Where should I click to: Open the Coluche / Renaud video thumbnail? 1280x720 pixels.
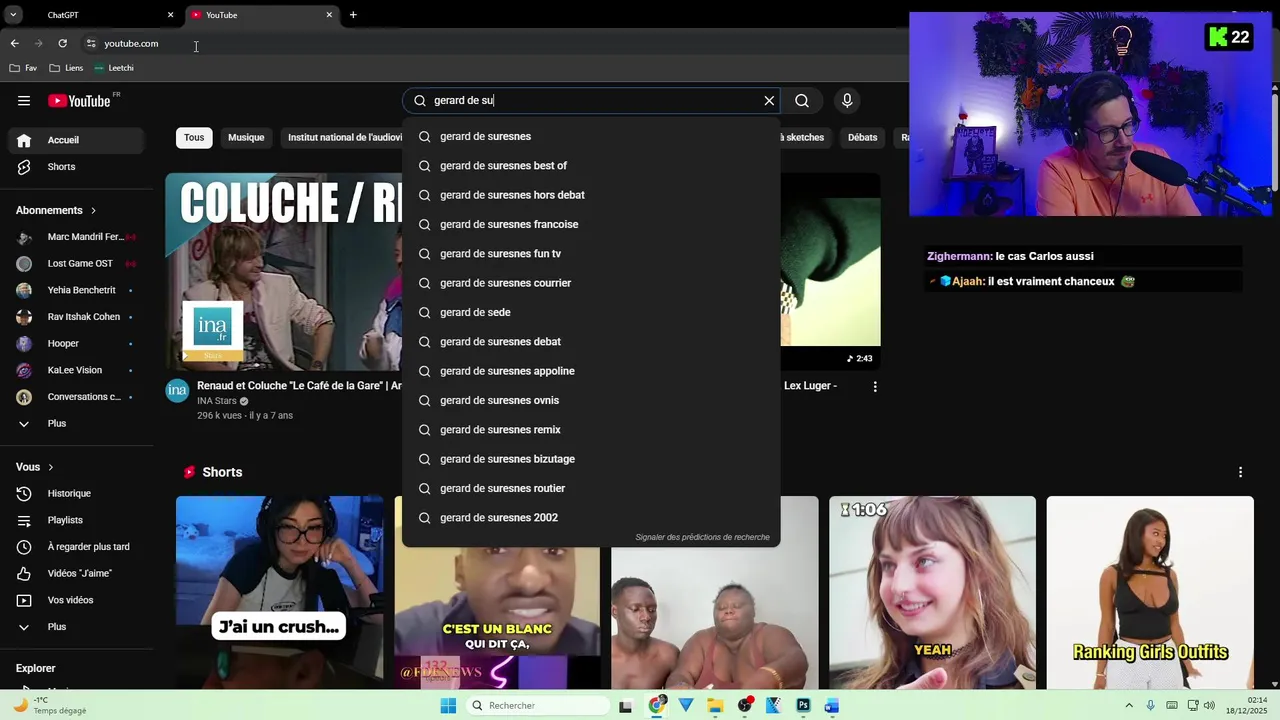[284, 272]
